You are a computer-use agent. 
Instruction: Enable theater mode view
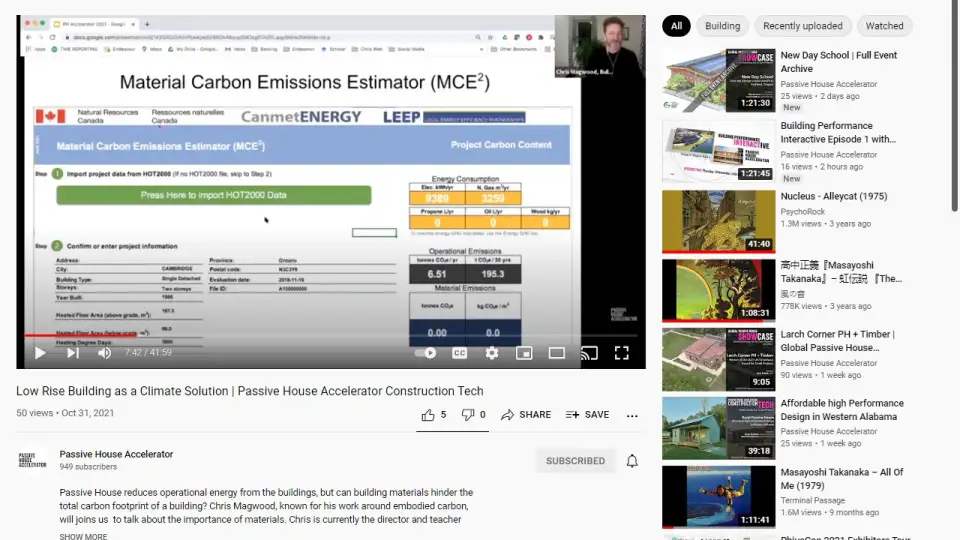[x=557, y=353]
